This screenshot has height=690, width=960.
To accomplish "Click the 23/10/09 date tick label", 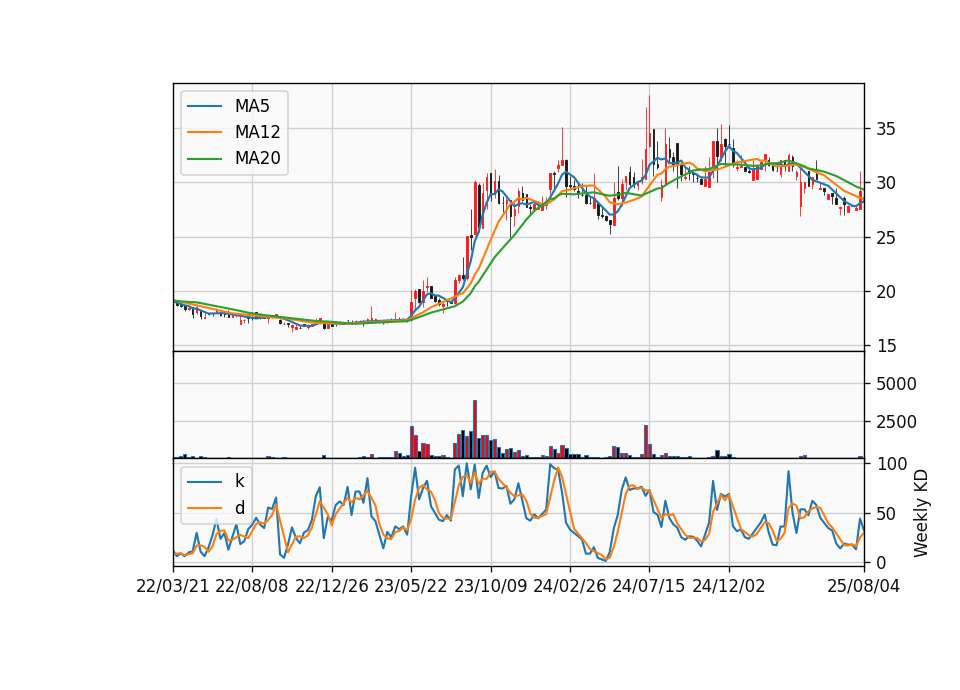I will pos(490,586).
